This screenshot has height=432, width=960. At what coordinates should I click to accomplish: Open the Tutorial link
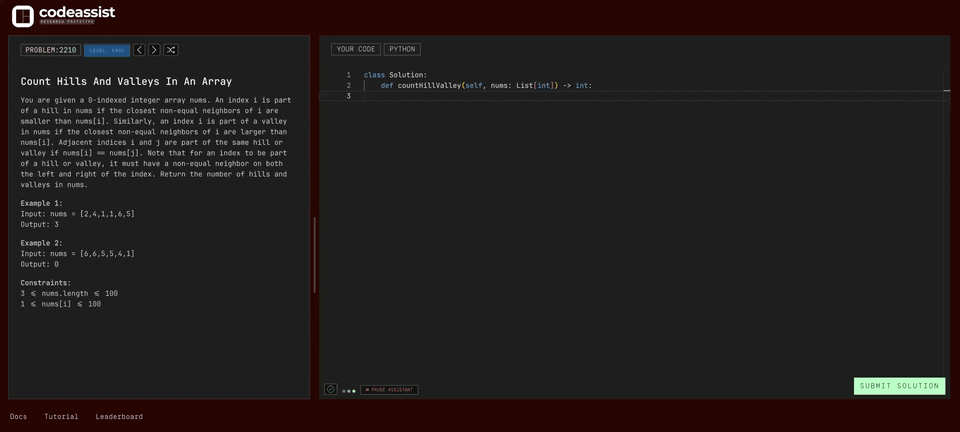click(61, 417)
